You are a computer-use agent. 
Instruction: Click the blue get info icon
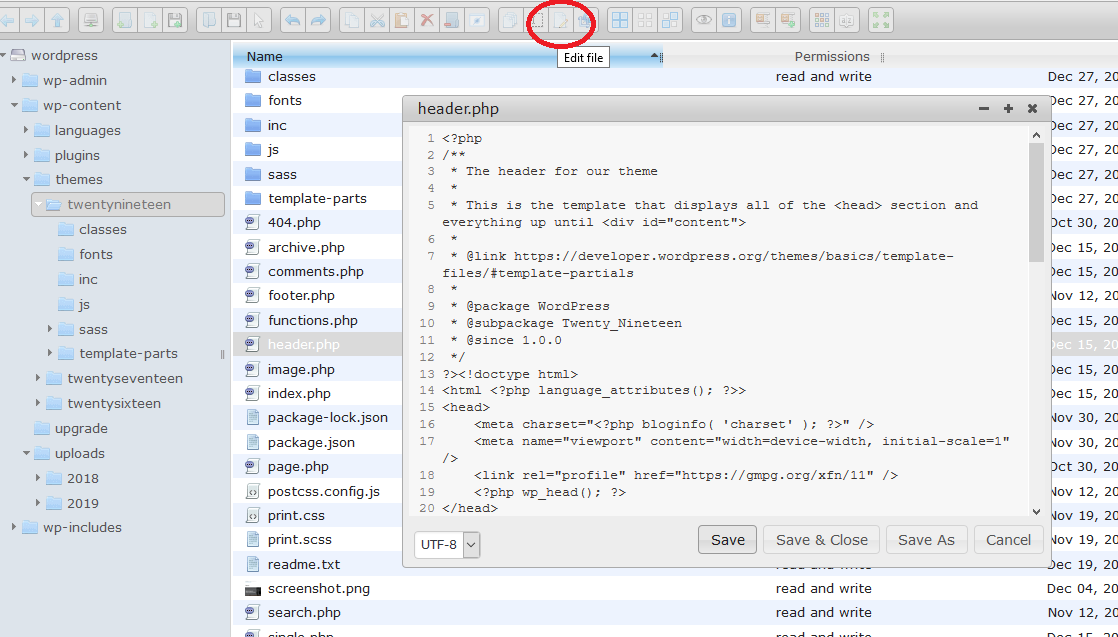click(729, 21)
